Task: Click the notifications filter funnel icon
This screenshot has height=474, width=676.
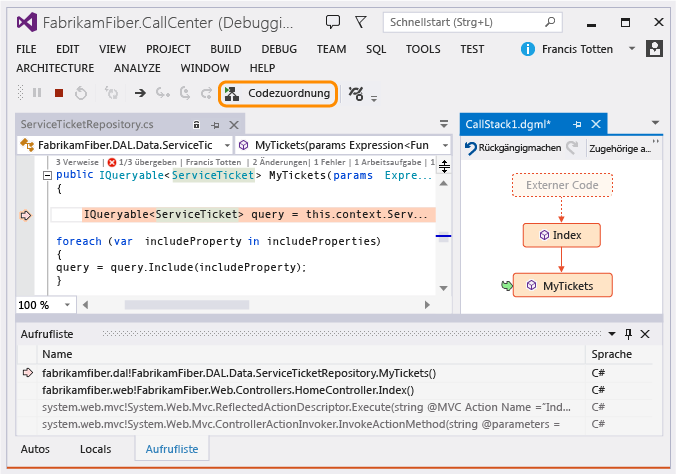Action: point(360,22)
